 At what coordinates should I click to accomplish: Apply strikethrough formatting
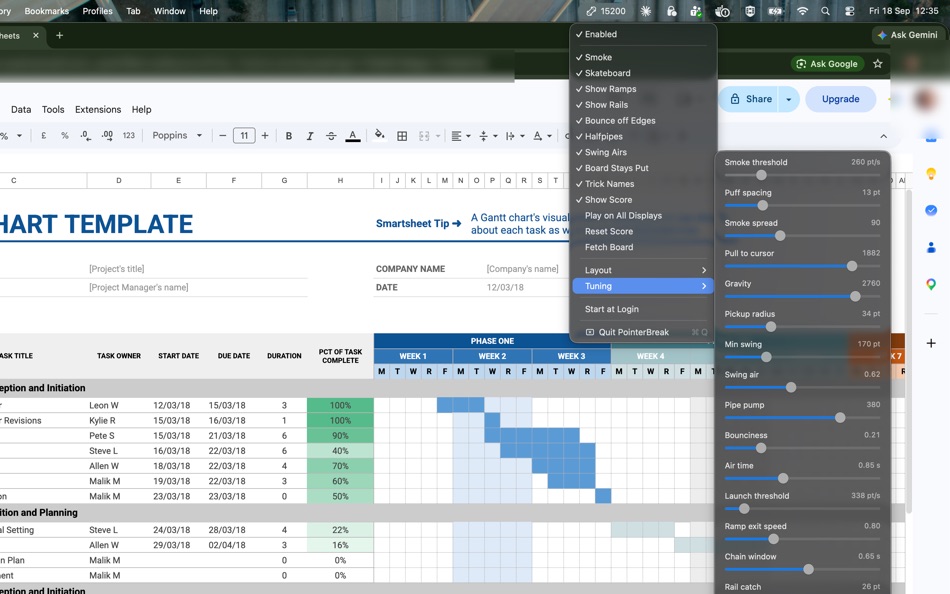pyautogui.click(x=331, y=136)
